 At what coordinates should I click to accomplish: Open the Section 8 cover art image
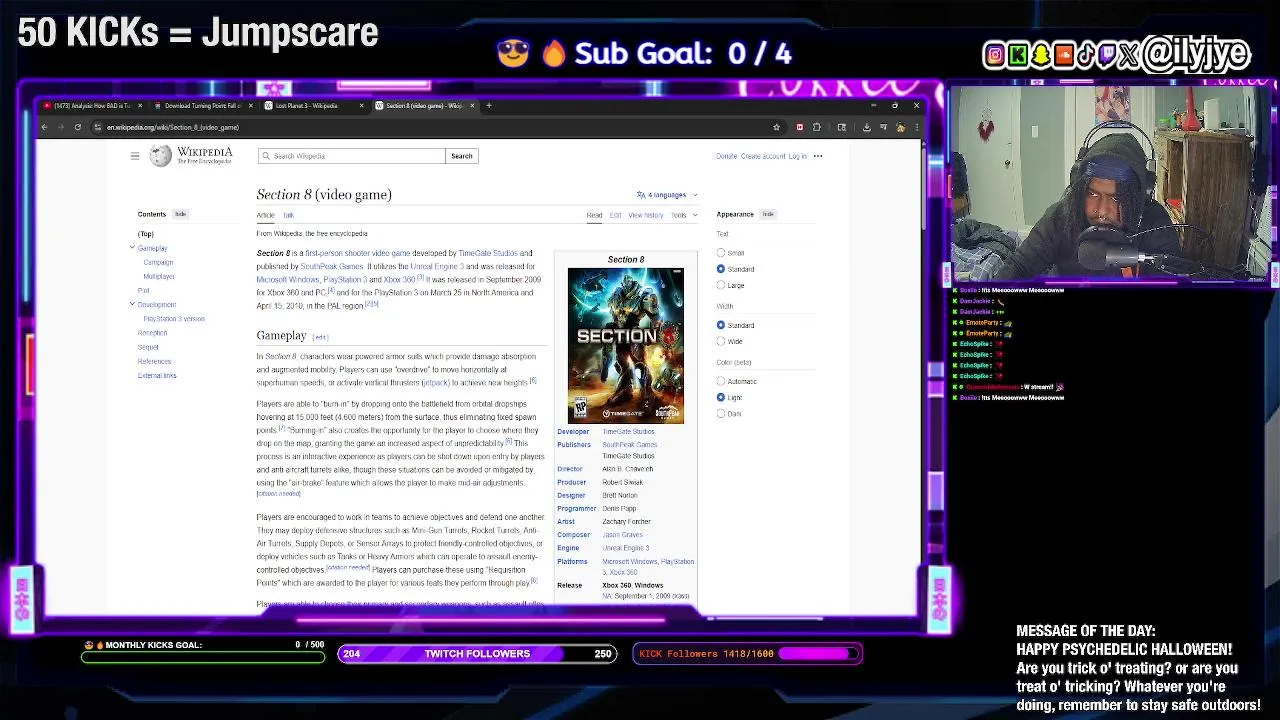(x=626, y=346)
